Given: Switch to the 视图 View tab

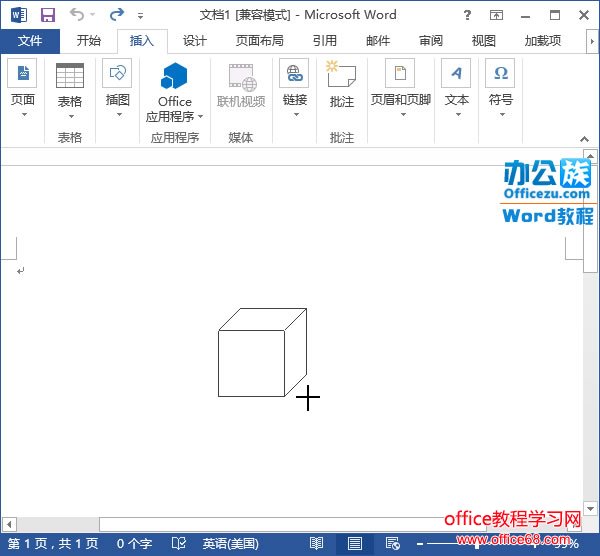Looking at the screenshot, I should pyautogui.click(x=483, y=41).
